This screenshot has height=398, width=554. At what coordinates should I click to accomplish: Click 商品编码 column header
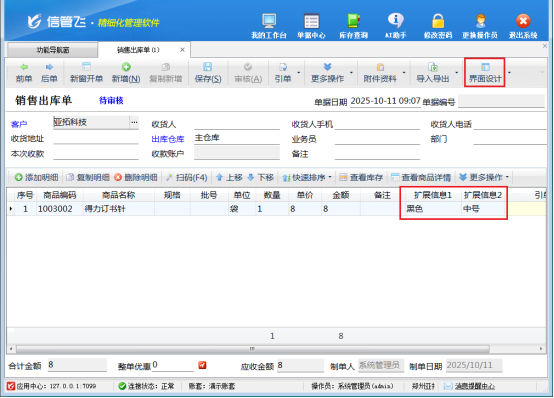pos(60,195)
